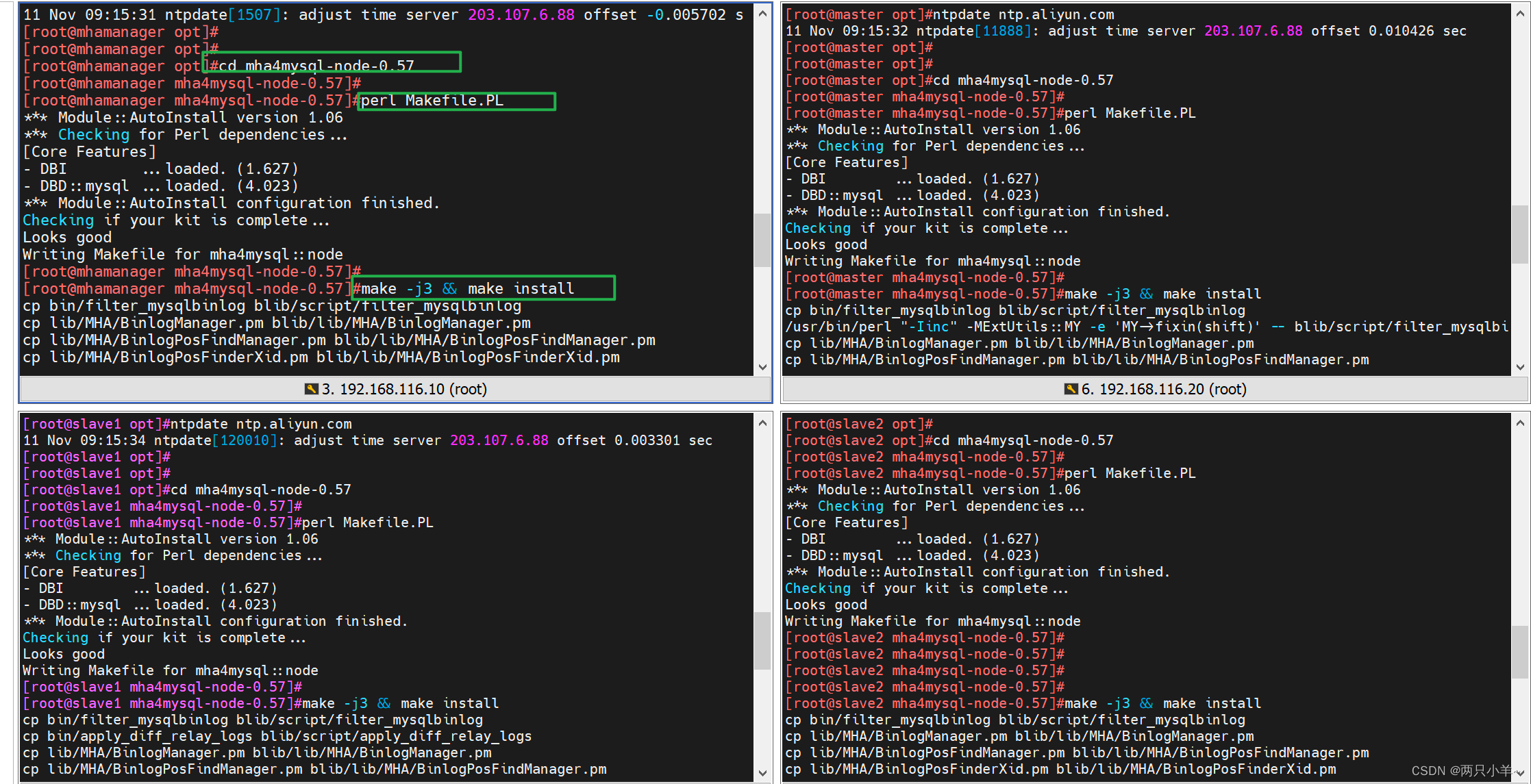Click 'ntpdate ntp.aliyun.com' command in master pane
This screenshot has width=1531, height=784.
[1023, 14]
